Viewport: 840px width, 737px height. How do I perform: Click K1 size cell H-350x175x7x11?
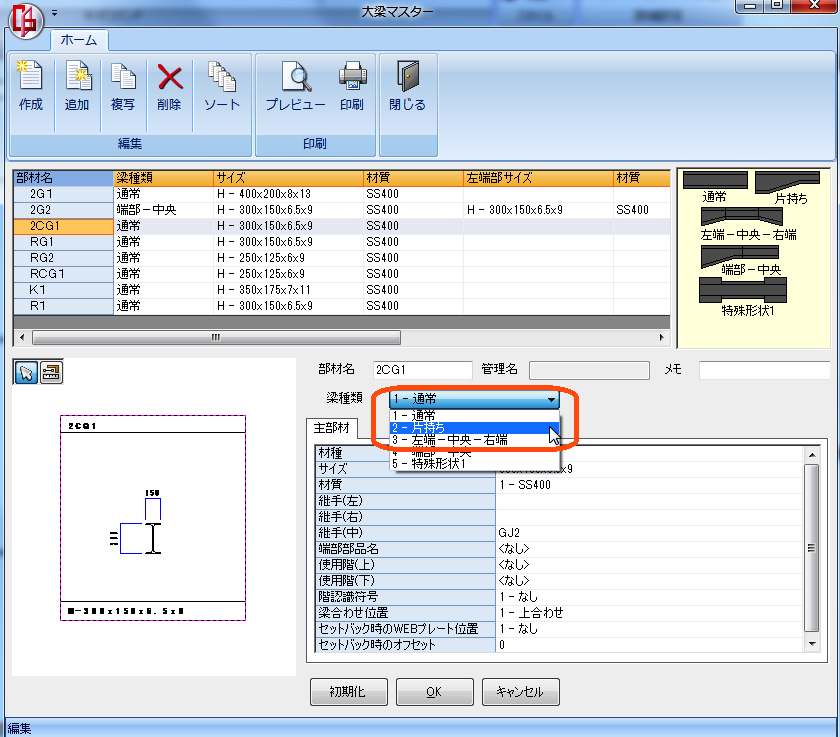pos(288,290)
